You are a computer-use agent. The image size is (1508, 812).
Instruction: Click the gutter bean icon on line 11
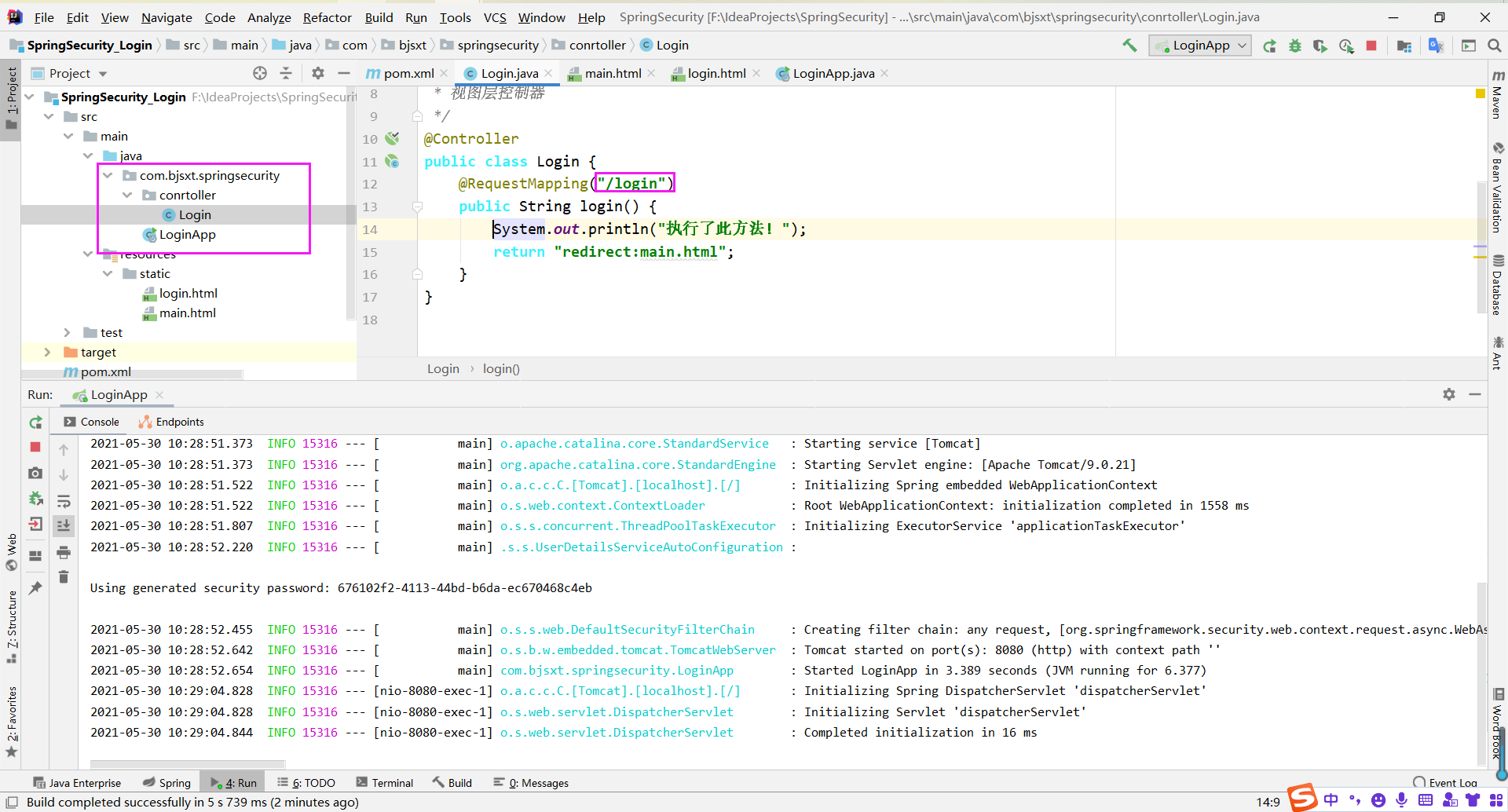(392, 162)
